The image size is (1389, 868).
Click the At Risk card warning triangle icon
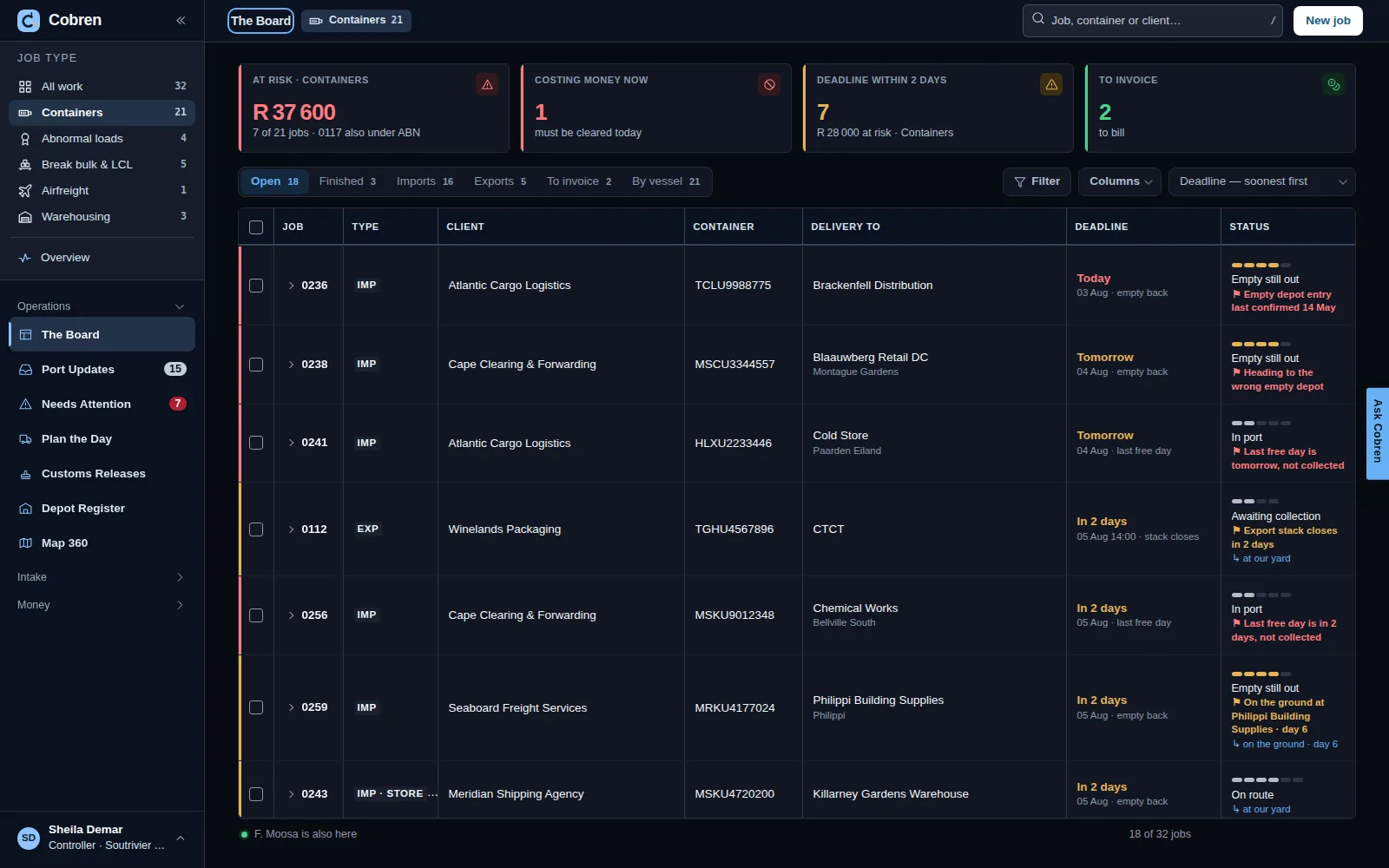(x=487, y=84)
